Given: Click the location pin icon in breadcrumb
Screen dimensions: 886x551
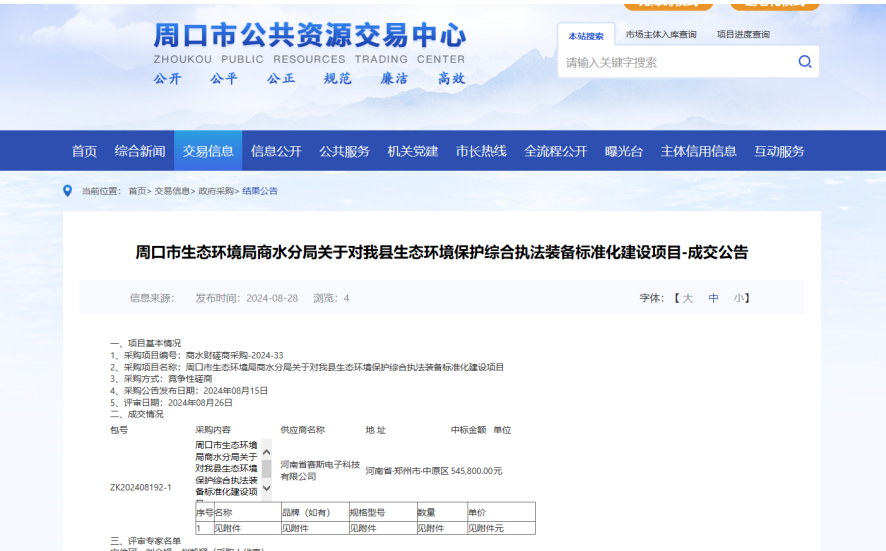Looking at the screenshot, I should point(67,191).
